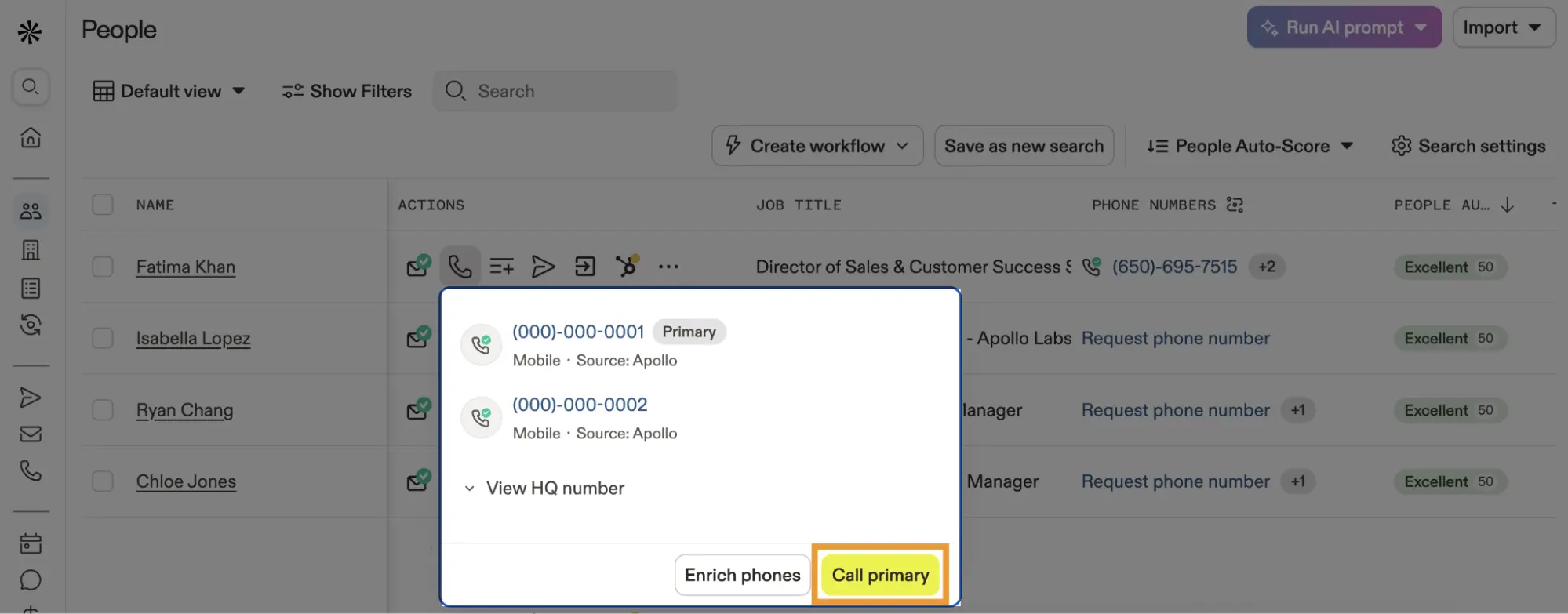Image resolution: width=1568 pixels, height=614 pixels.
Task: Open the three-dots more actions menu
Action: [668, 267]
